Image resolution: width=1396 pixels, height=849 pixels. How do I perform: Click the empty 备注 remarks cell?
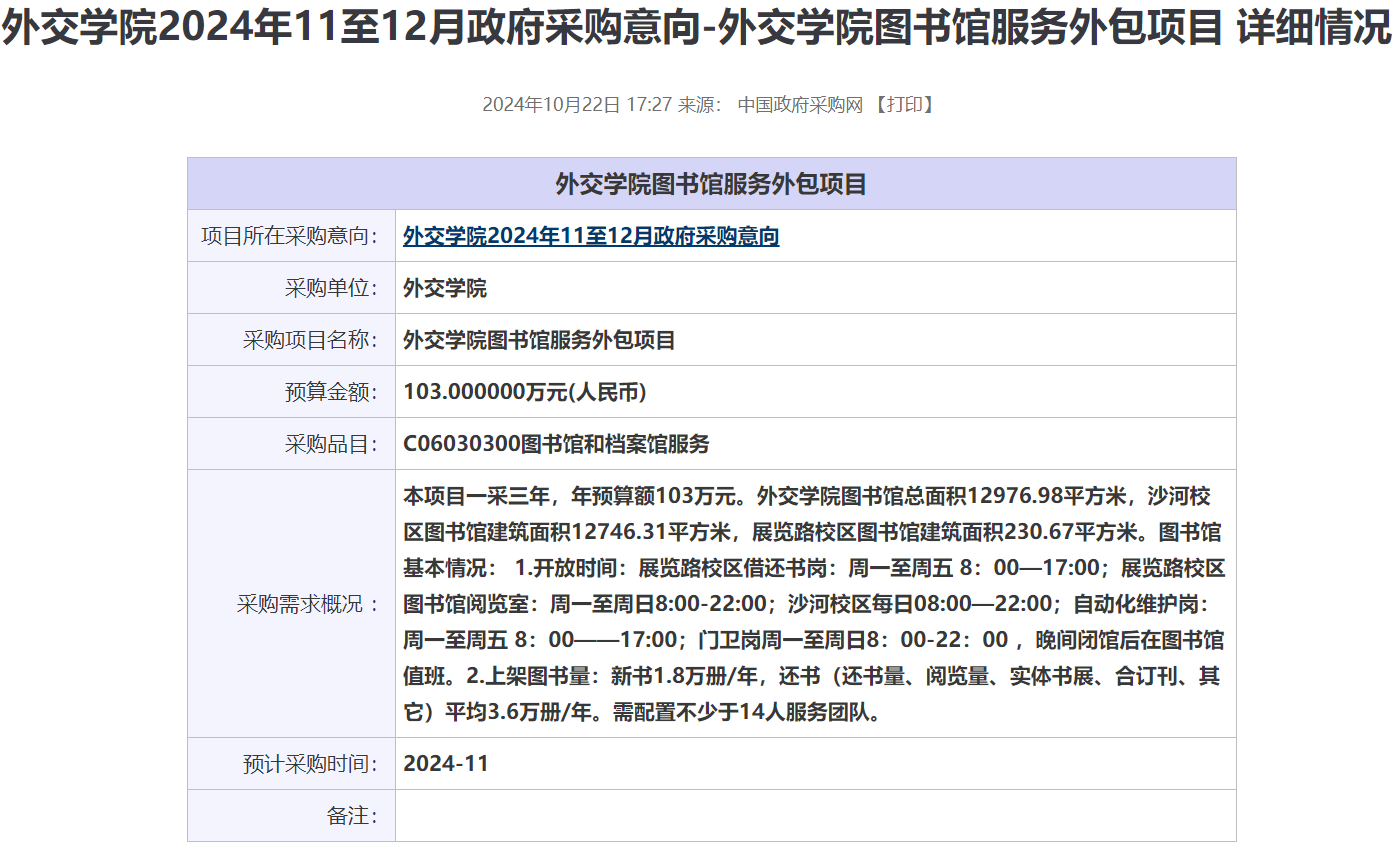(814, 816)
